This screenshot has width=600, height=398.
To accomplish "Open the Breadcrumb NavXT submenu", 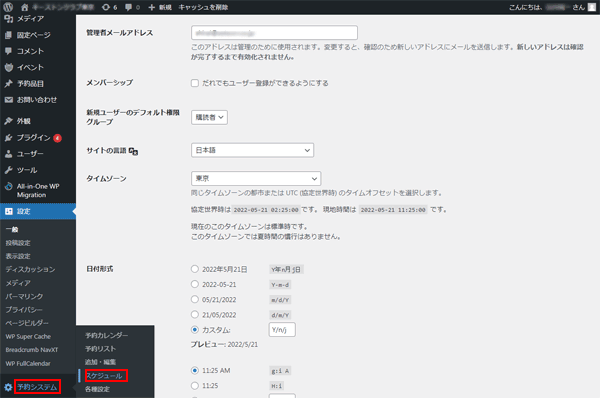I will [32, 350].
